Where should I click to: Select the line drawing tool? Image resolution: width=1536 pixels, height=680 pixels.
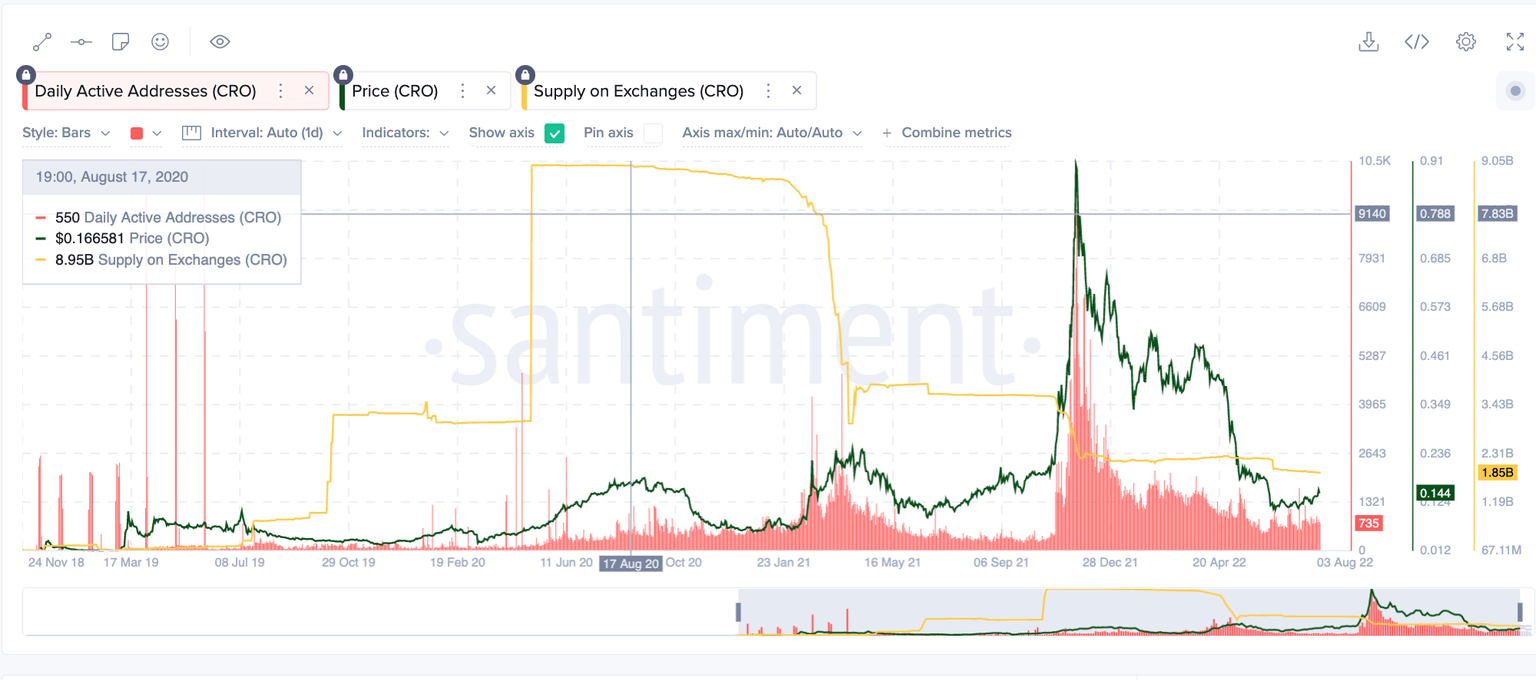coord(42,41)
